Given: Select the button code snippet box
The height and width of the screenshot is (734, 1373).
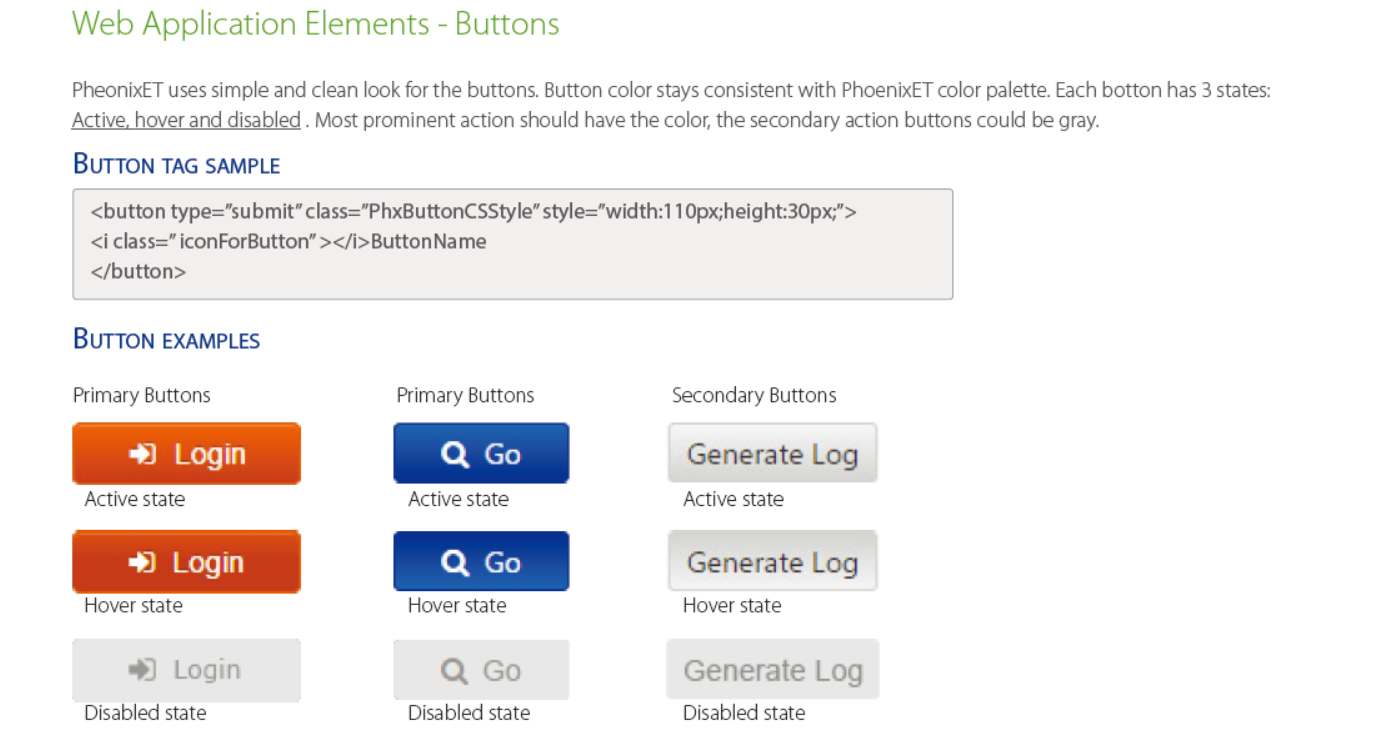Looking at the screenshot, I should pos(512,242).
